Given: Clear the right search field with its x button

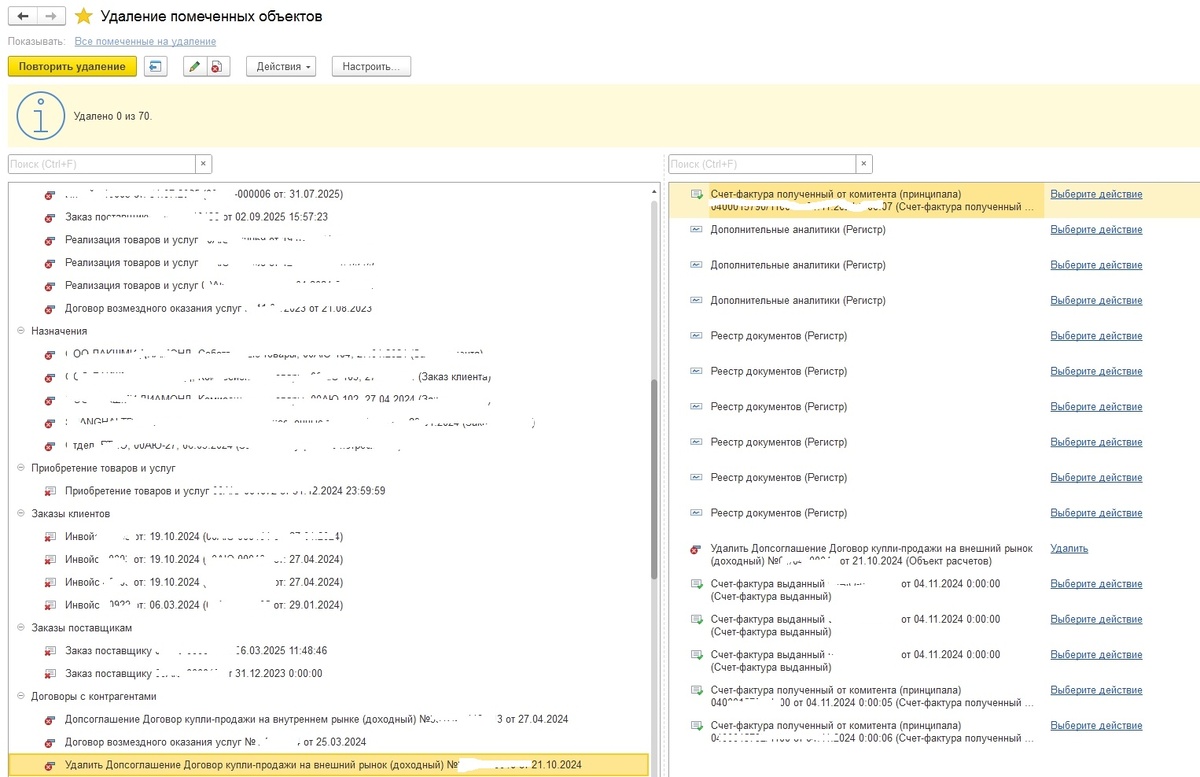Looking at the screenshot, I should [x=865, y=164].
